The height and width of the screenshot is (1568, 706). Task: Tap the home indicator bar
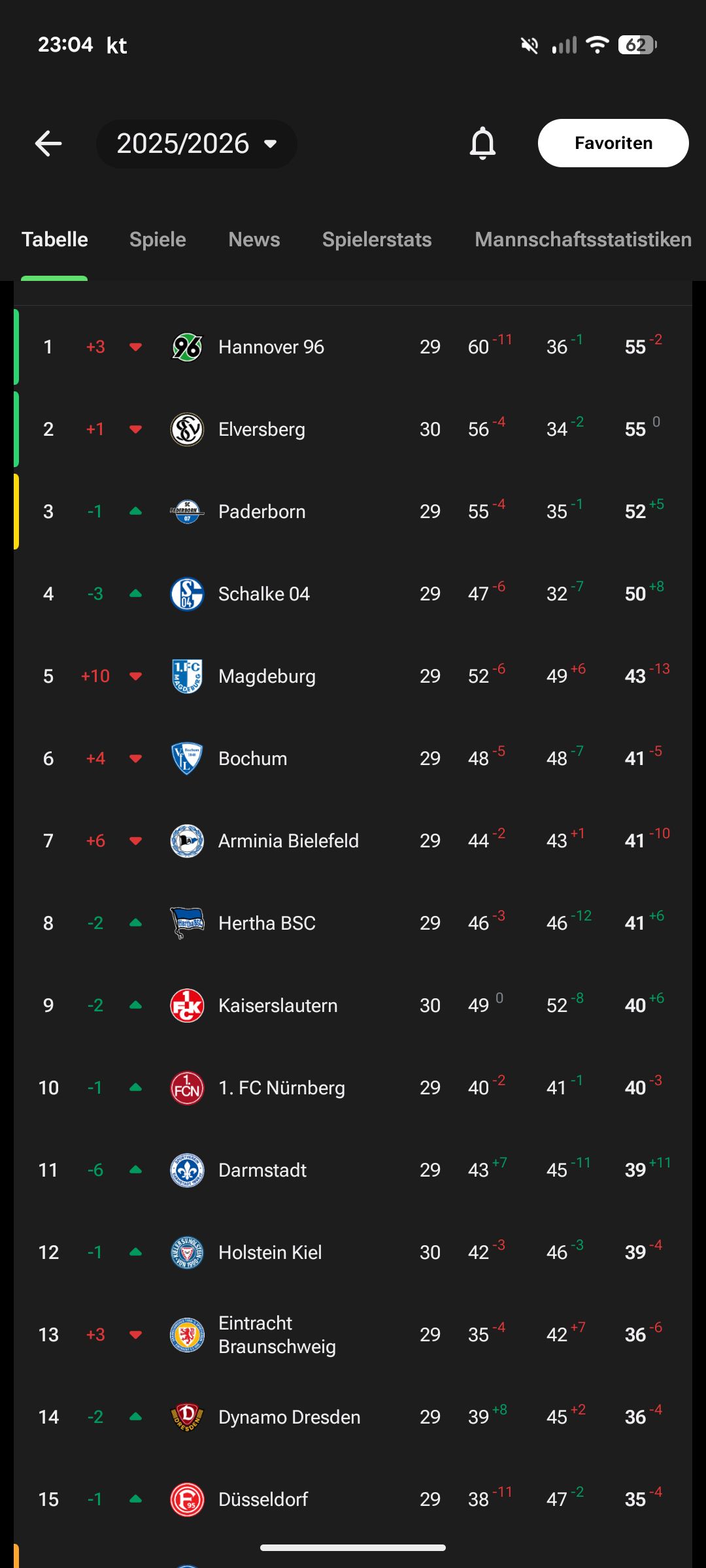[353, 1548]
